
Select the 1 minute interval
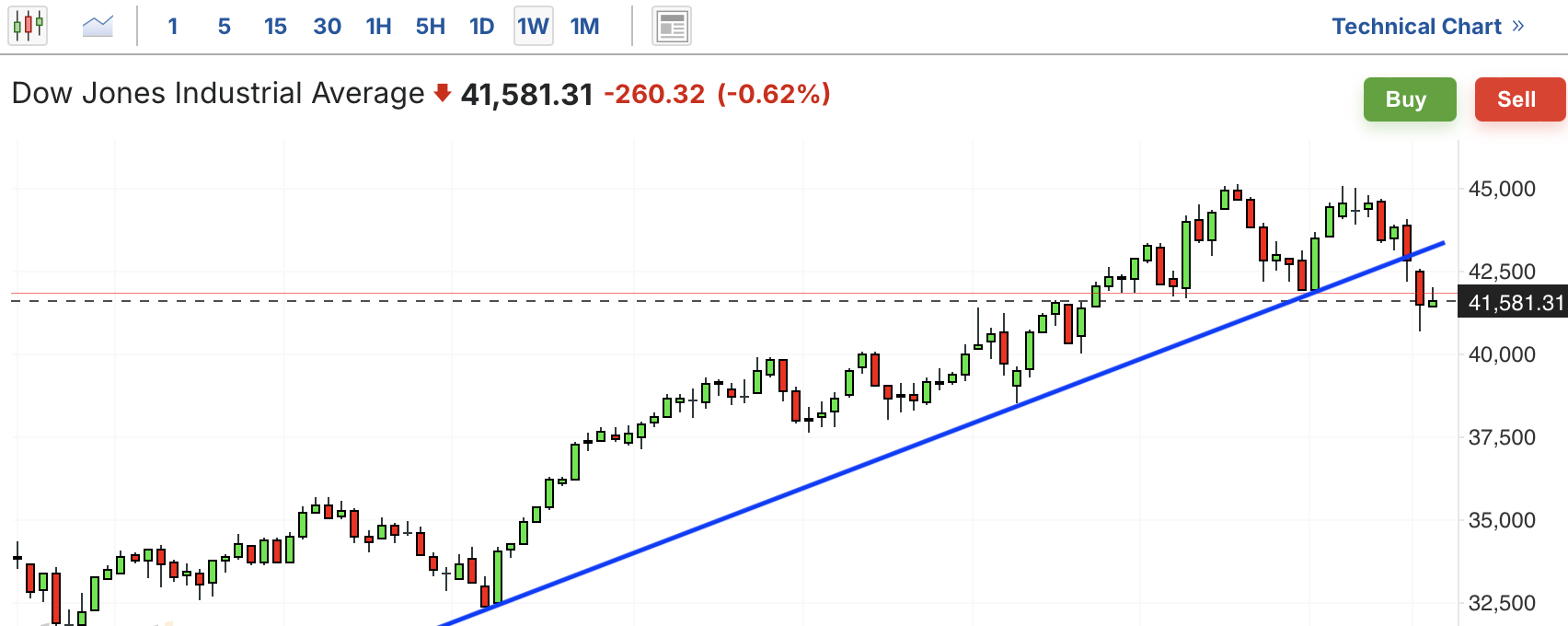(x=173, y=27)
